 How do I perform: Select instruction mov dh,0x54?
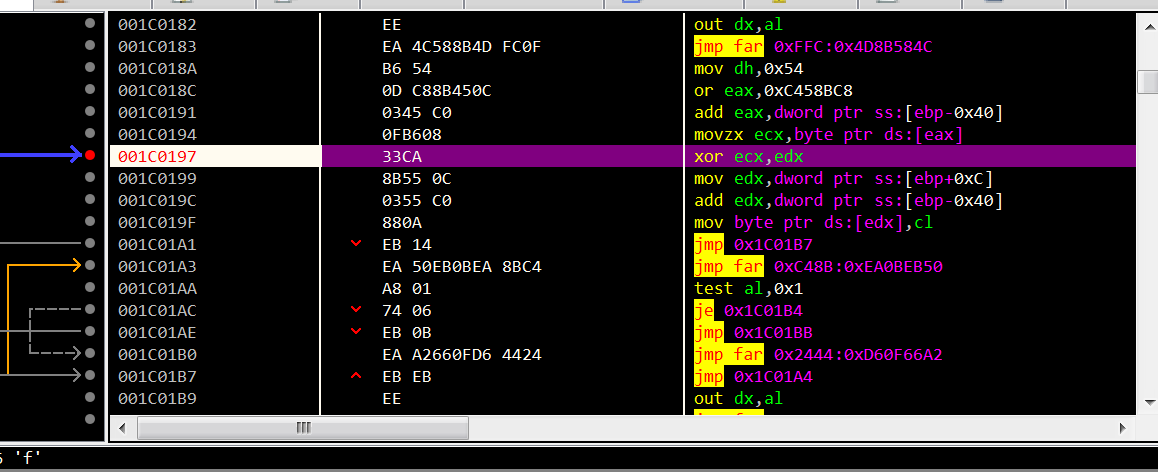coord(748,69)
